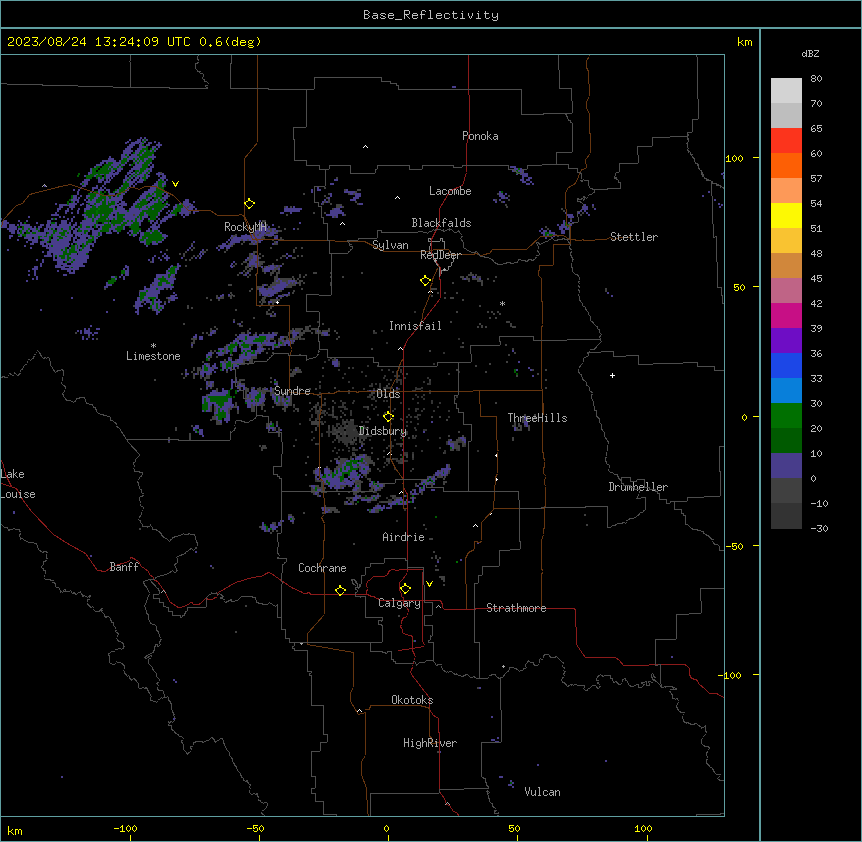Click the RockyMH label
This screenshot has width=862, height=842.
pos(245,227)
